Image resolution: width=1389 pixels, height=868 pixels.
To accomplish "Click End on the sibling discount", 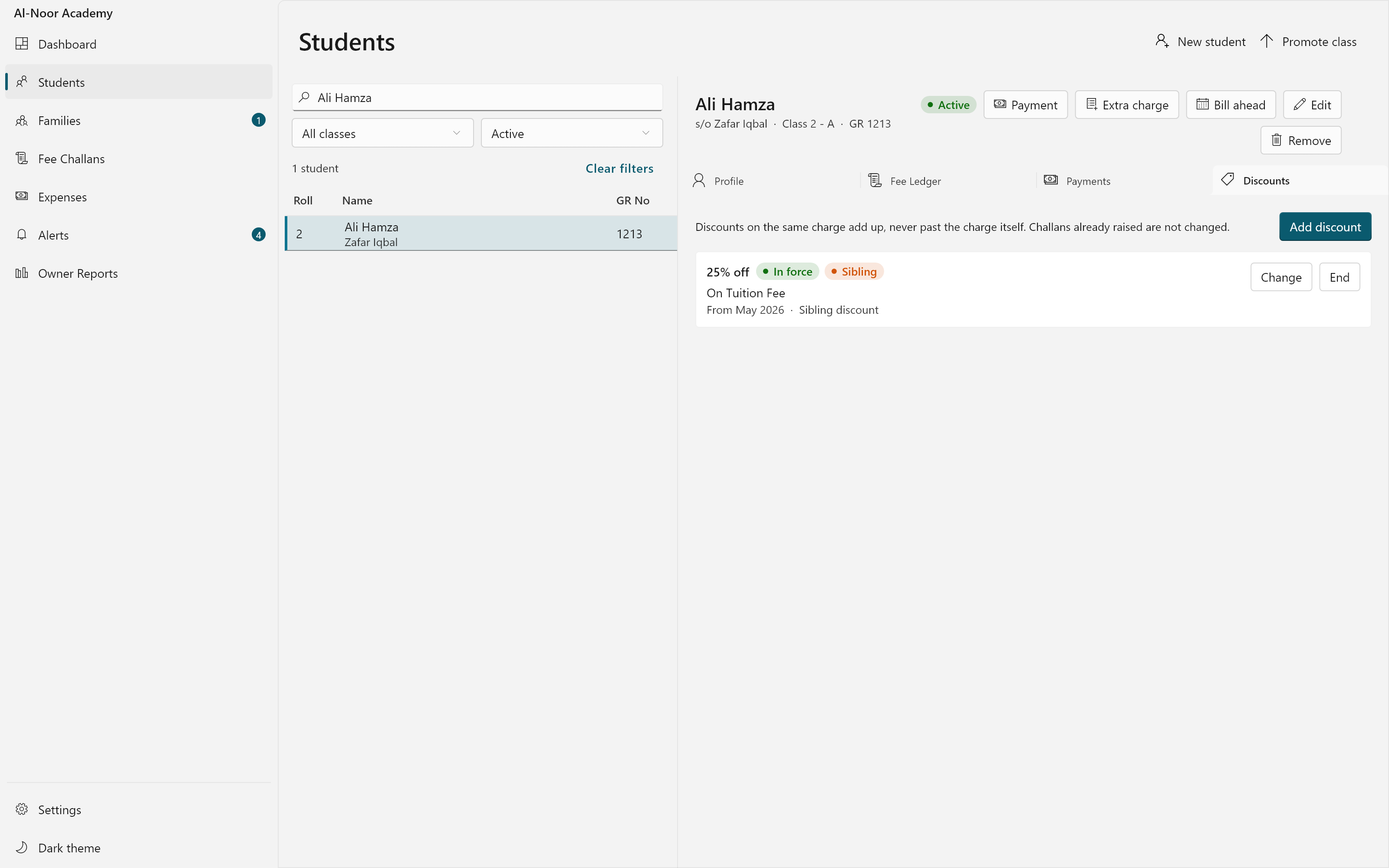I will 1339,277.
